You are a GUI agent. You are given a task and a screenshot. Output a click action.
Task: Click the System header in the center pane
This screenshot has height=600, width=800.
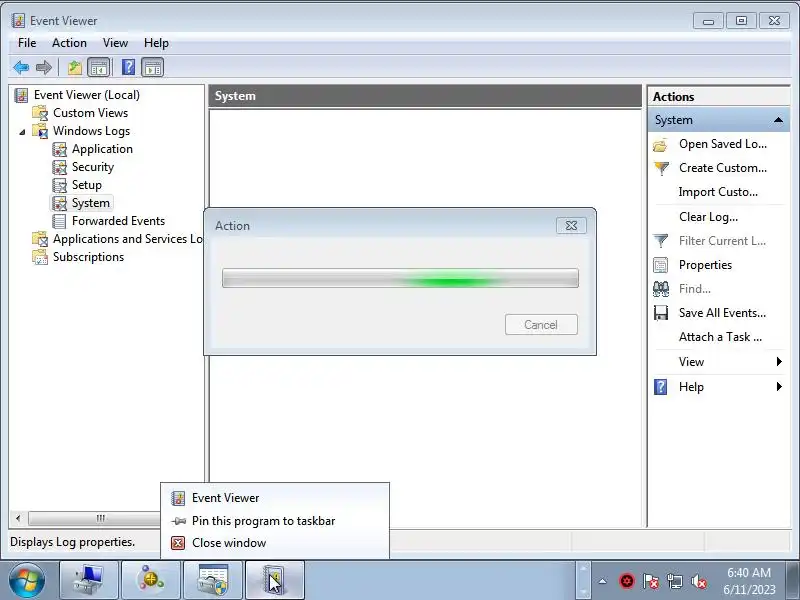click(x=425, y=96)
